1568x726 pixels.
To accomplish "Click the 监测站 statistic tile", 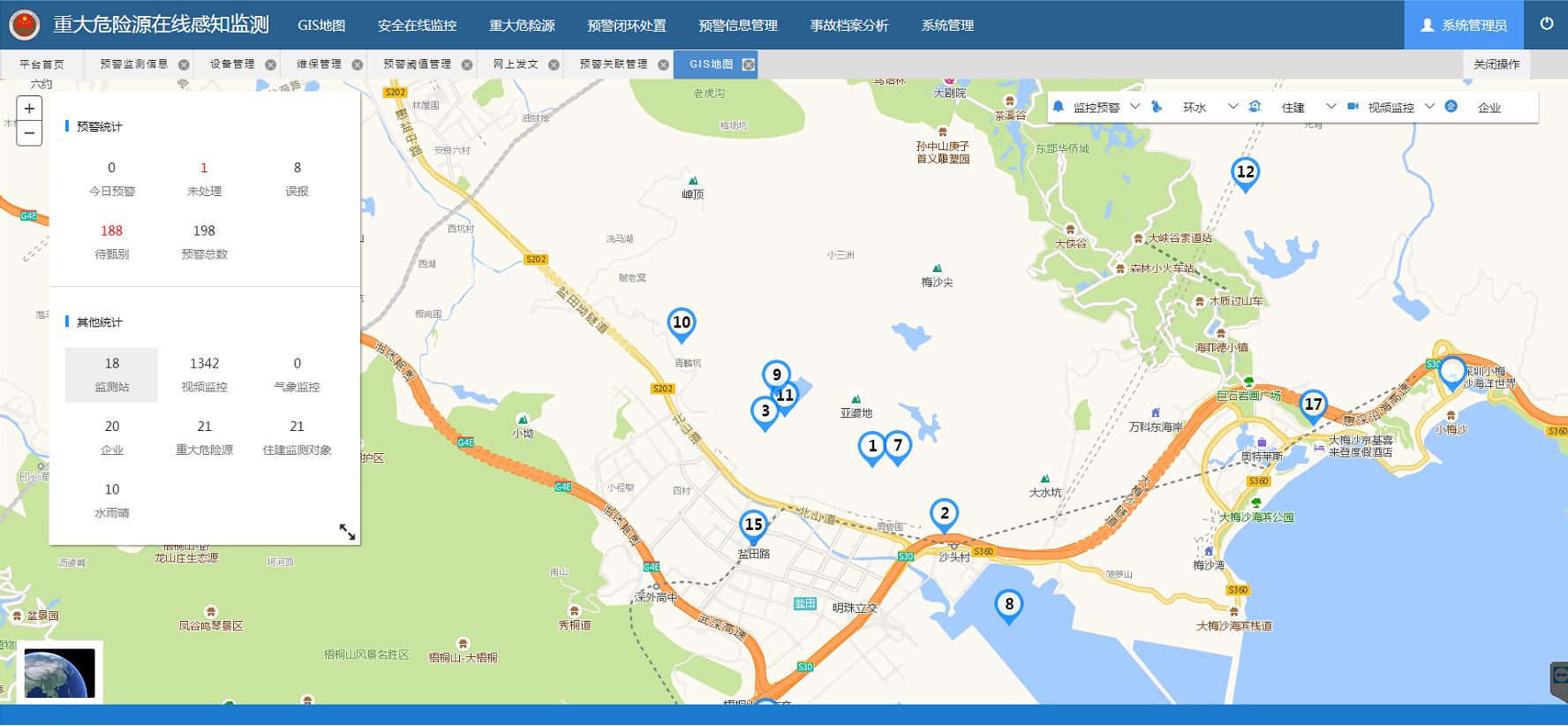I will click(112, 374).
